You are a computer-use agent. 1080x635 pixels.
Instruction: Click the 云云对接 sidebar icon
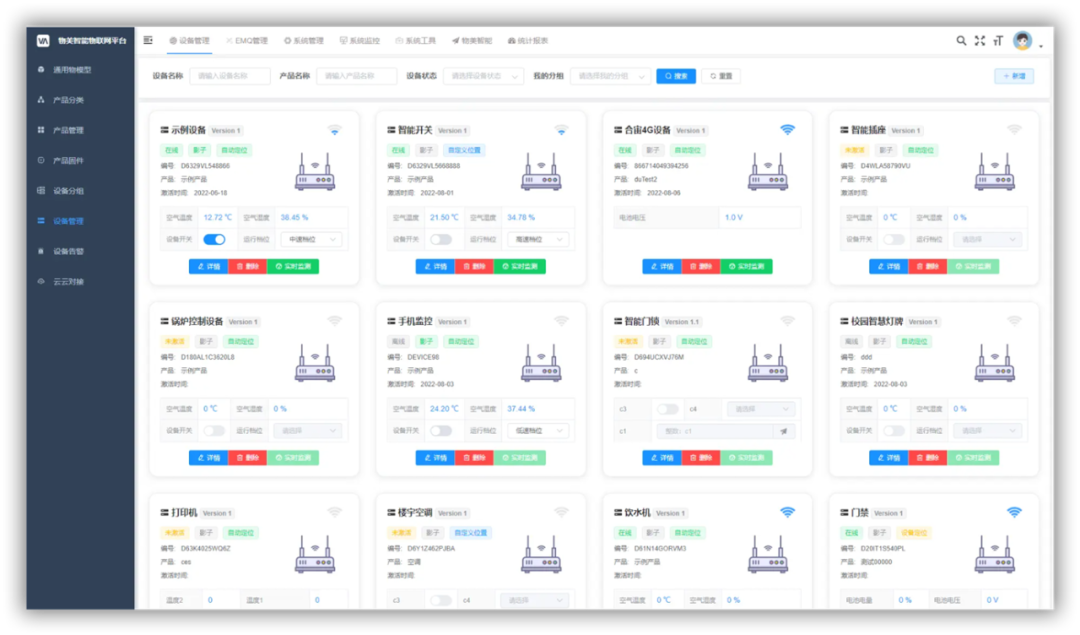point(41,282)
